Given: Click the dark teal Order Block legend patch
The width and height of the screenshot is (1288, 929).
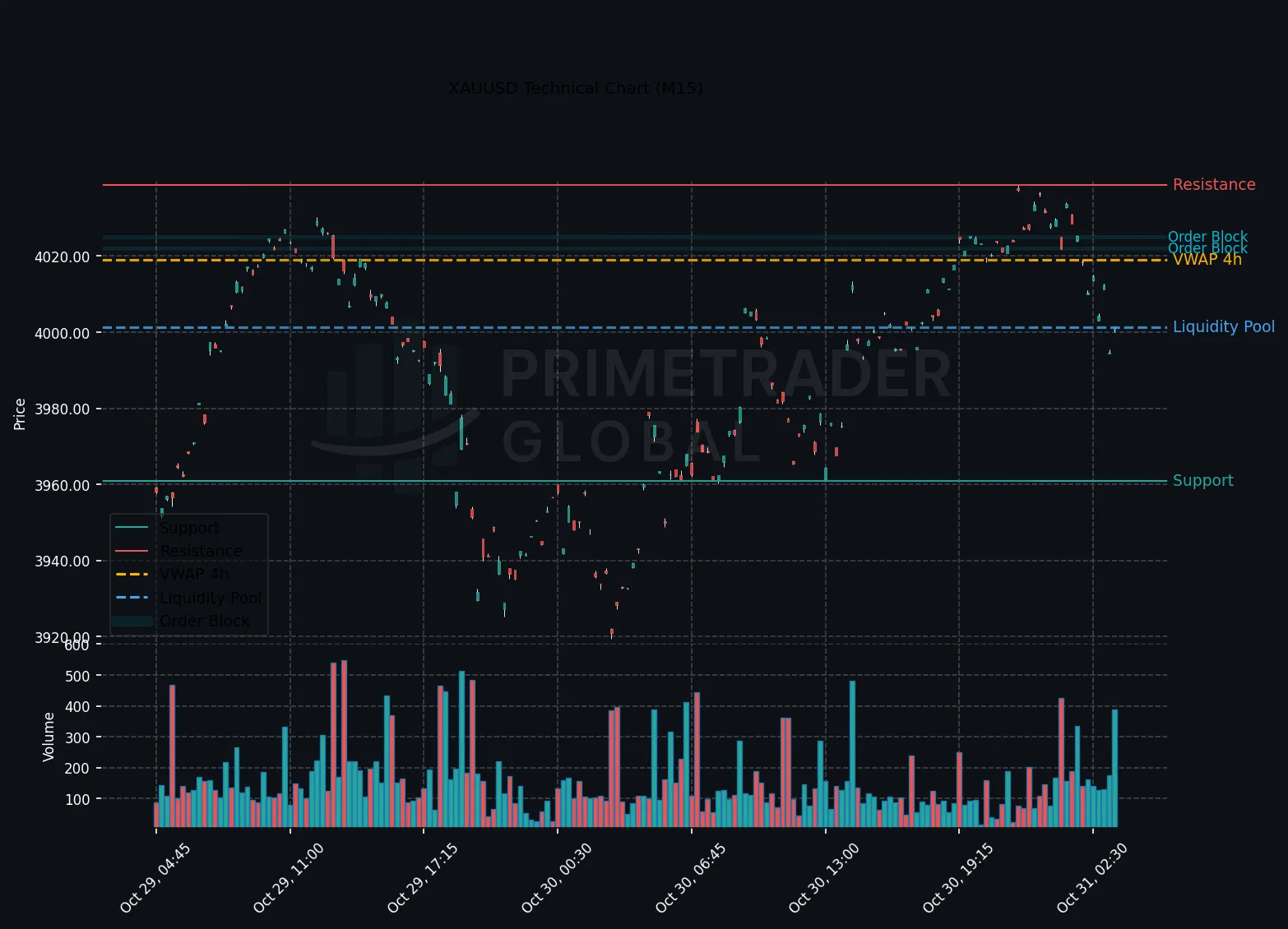Looking at the screenshot, I should click(x=132, y=621).
